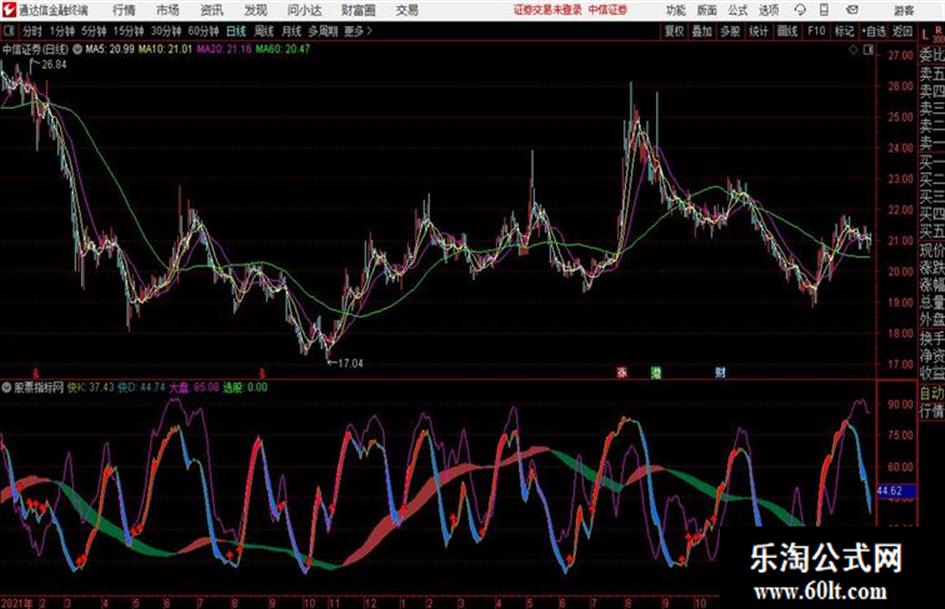Image resolution: width=945 pixels, height=609 pixels.
Task: Click the 自选 watchlist toolbar button
Action: pyautogui.click(x=874, y=31)
